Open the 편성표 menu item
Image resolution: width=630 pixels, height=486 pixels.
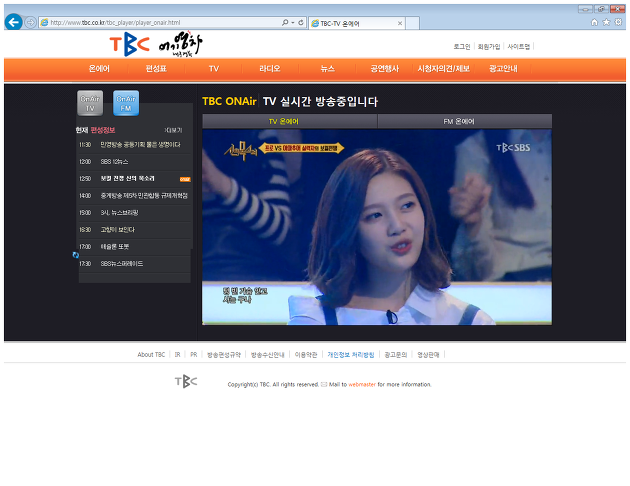[x=156, y=69]
